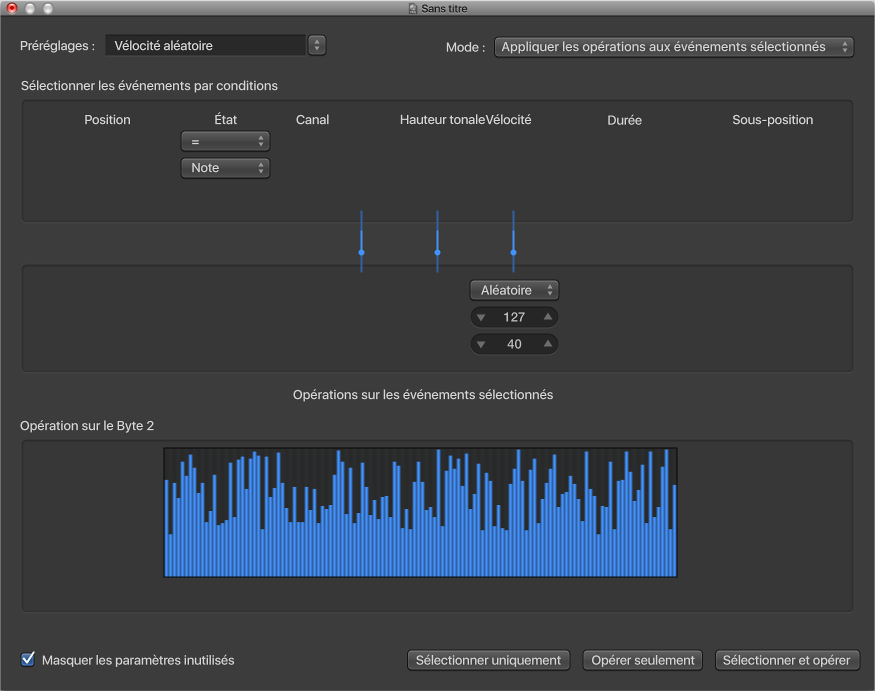Image resolution: width=876 pixels, height=692 pixels.
Task: Click the document icon beside Sans titre
Action: (x=411, y=8)
